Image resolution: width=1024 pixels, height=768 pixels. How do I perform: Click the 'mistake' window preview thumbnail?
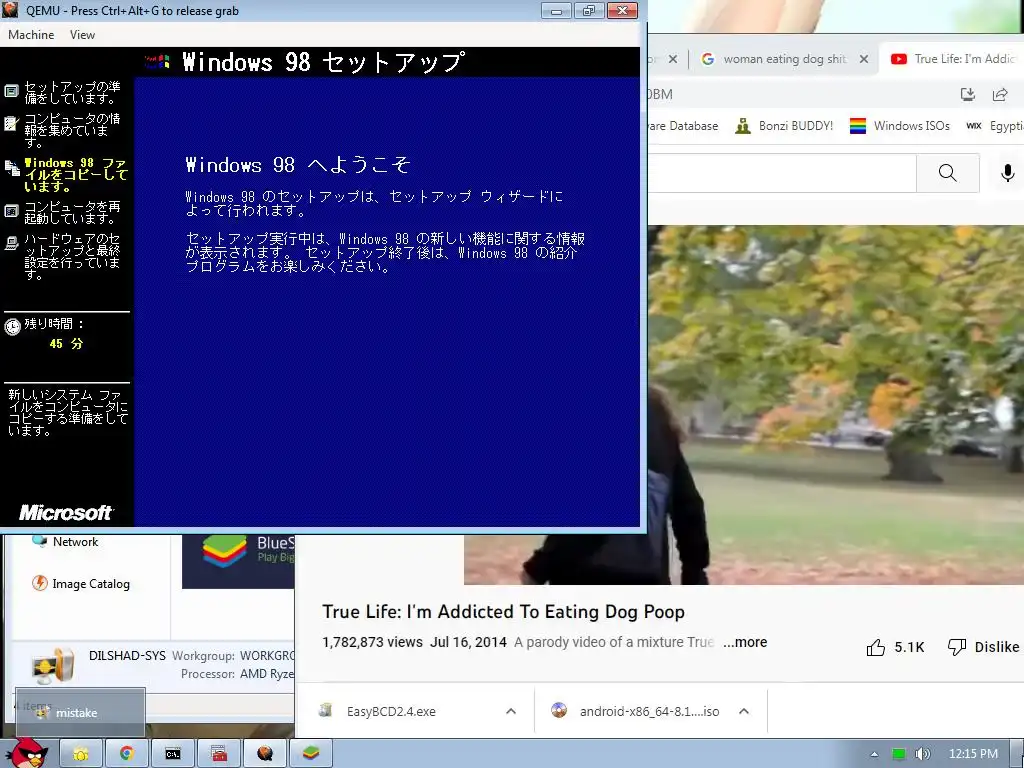(x=80, y=712)
